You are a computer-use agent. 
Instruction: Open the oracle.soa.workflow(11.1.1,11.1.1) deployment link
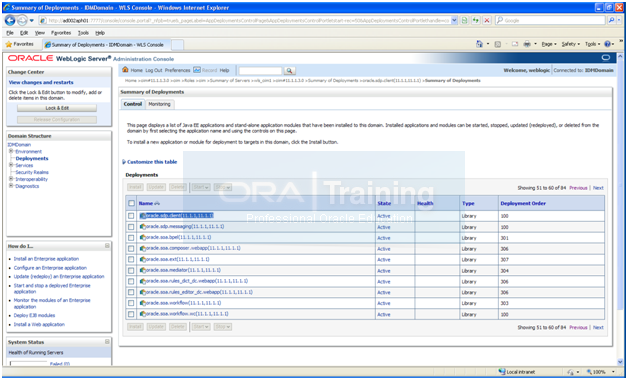183,303
